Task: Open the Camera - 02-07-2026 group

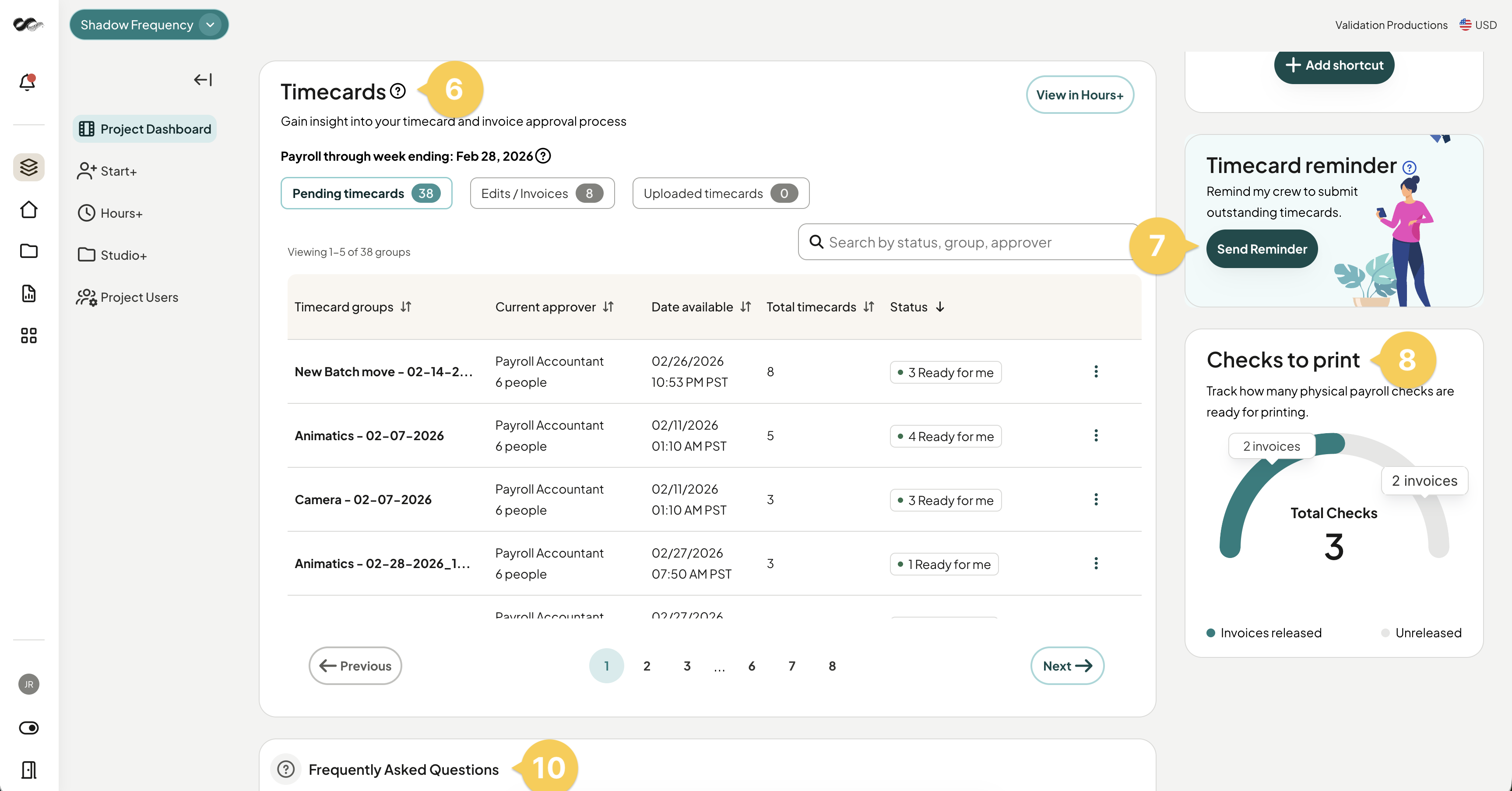Action: (363, 500)
